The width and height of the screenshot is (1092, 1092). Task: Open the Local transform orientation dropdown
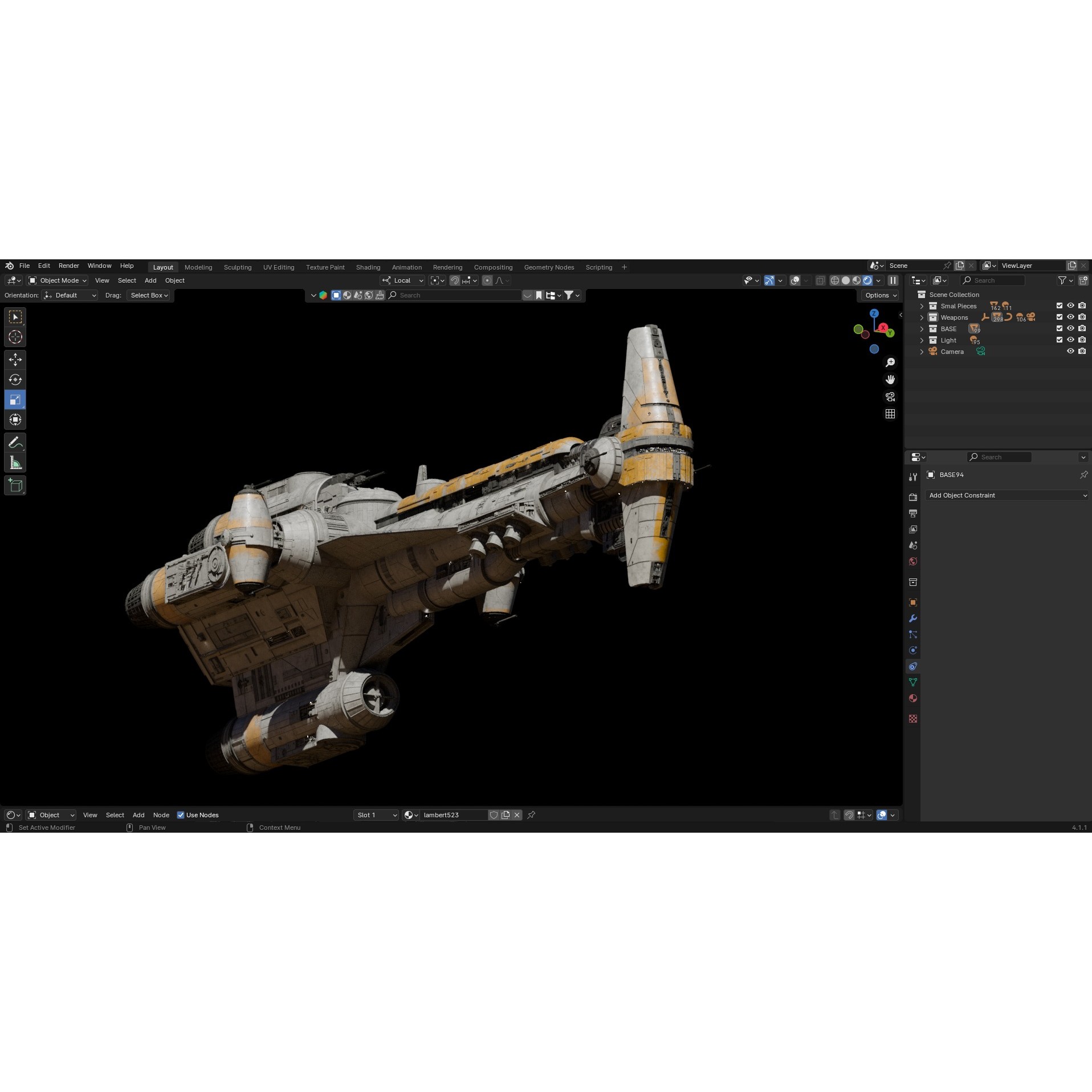click(402, 280)
